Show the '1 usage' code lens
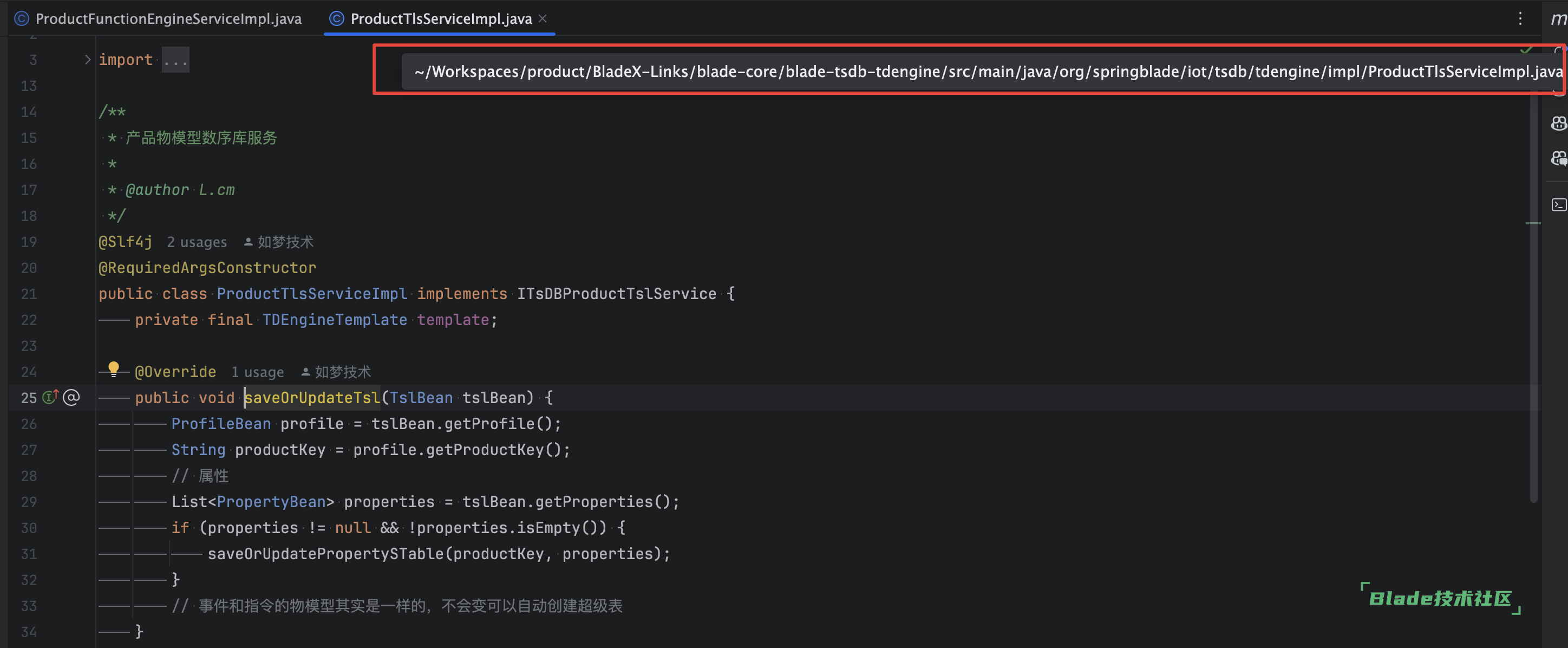Image resolution: width=1568 pixels, height=648 pixels. tap(258, 372)
